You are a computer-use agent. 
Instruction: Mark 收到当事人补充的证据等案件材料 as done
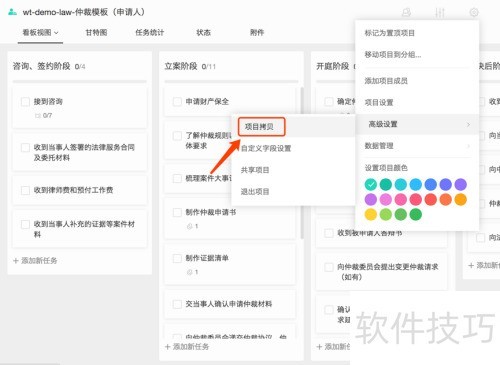click(x=25, y=224)
